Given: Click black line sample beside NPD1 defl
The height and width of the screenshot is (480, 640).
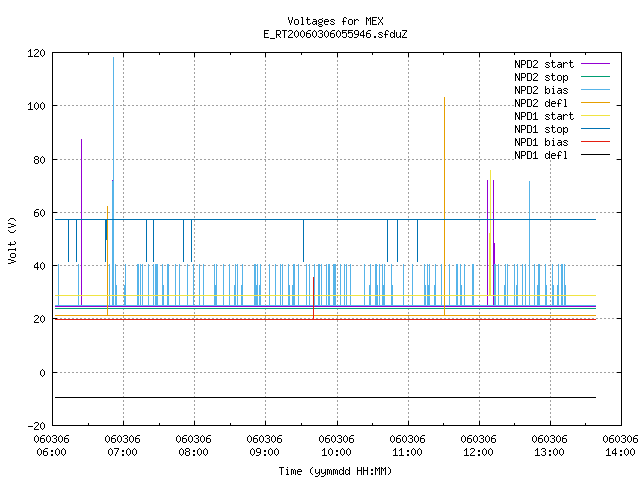Looking at the screenshot, I should pyautogui.click(x=596, y=155).
